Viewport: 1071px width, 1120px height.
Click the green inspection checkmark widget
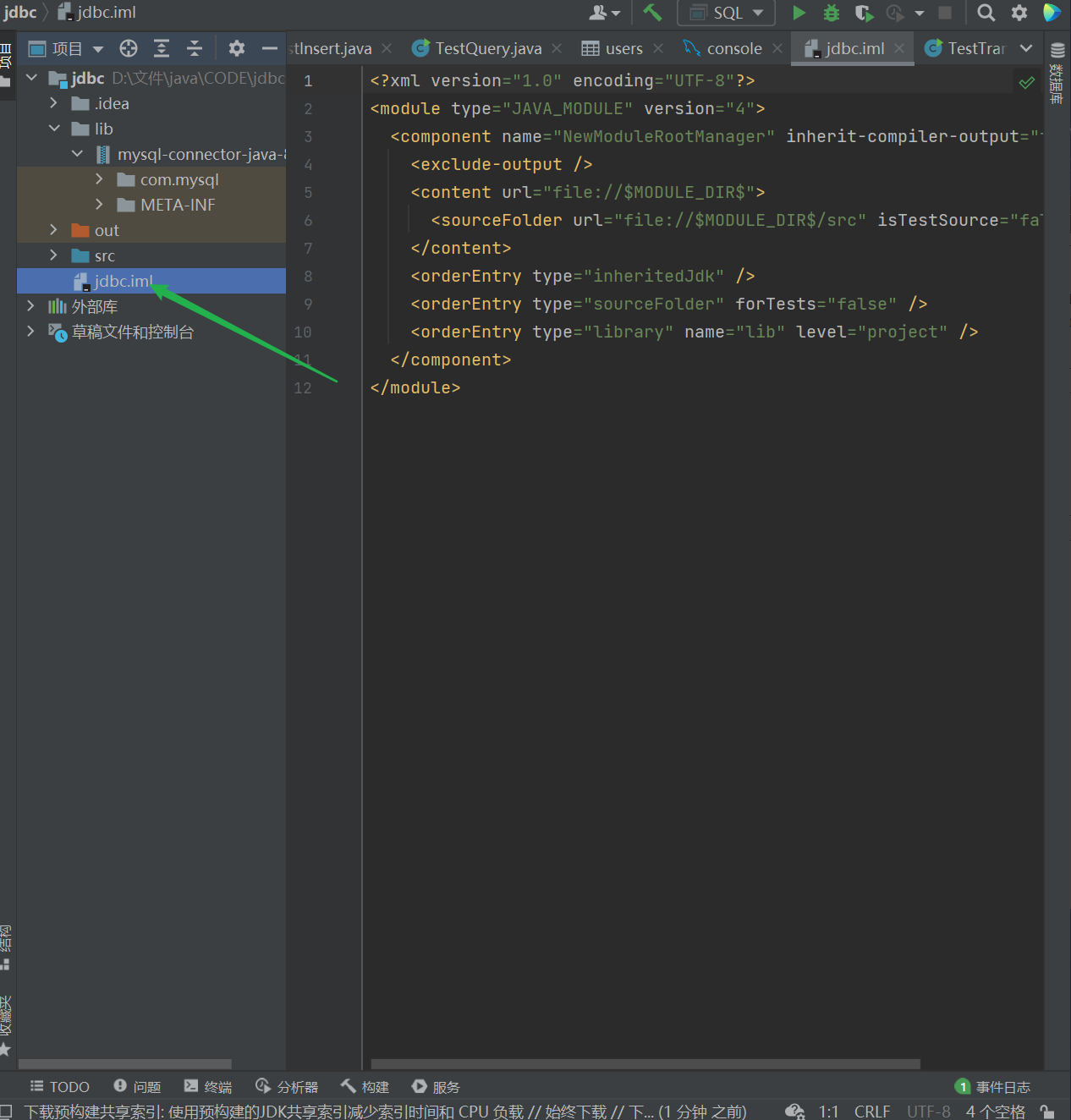(1026, 82)
